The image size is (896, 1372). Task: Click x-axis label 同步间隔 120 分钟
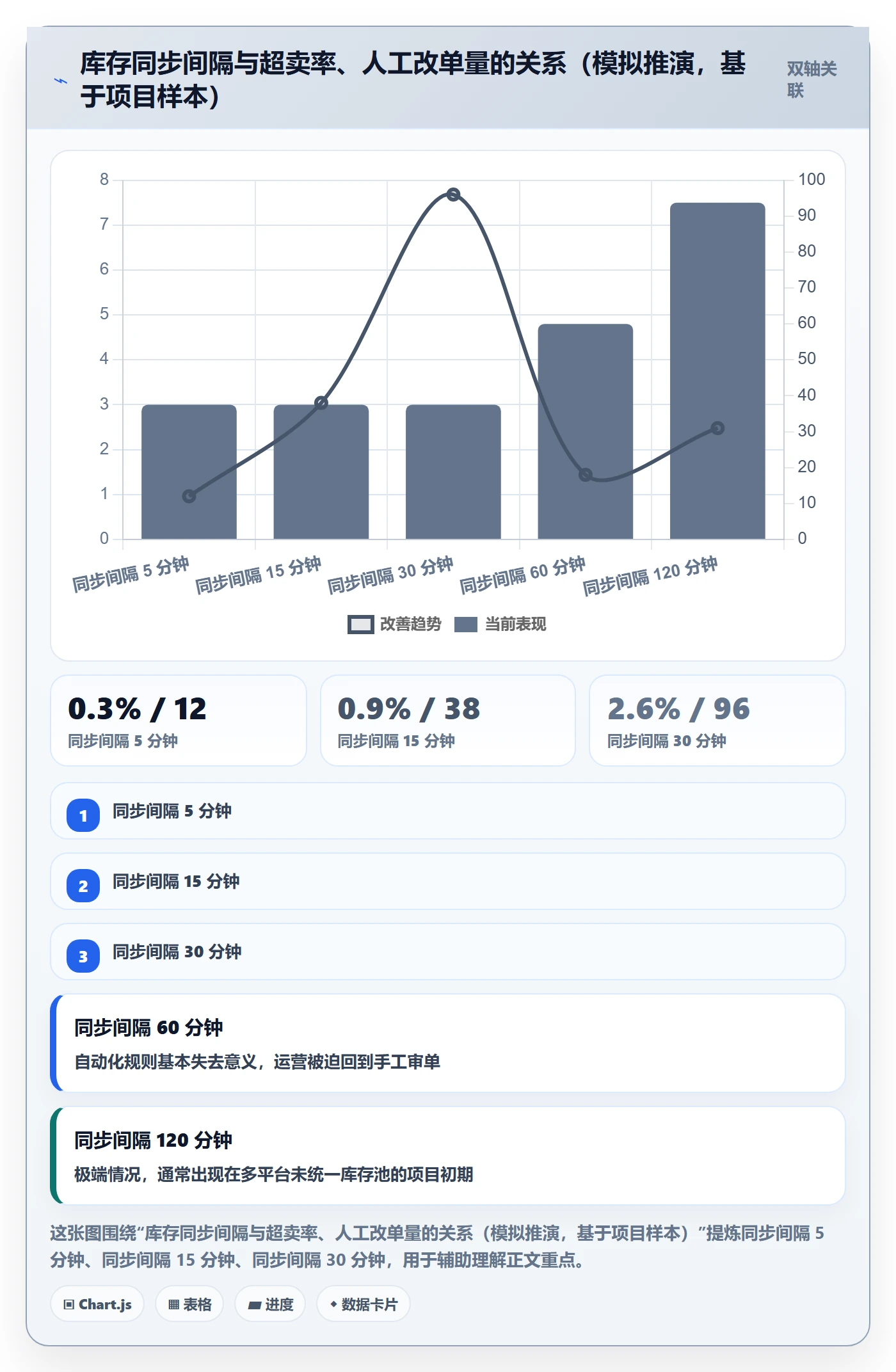point(650,575)
